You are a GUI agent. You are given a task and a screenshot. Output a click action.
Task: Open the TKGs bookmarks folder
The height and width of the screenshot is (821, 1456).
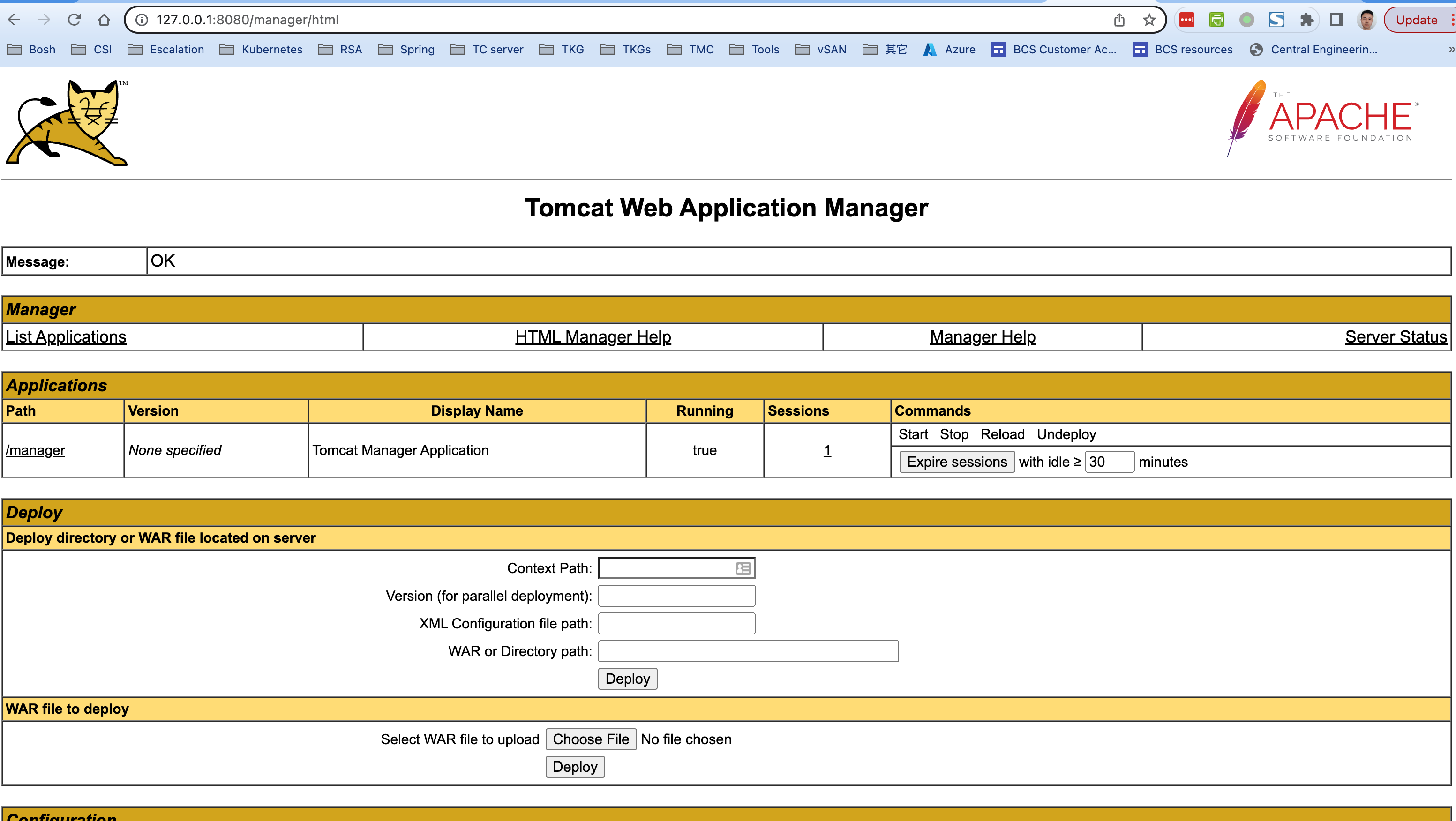(625, 50)
